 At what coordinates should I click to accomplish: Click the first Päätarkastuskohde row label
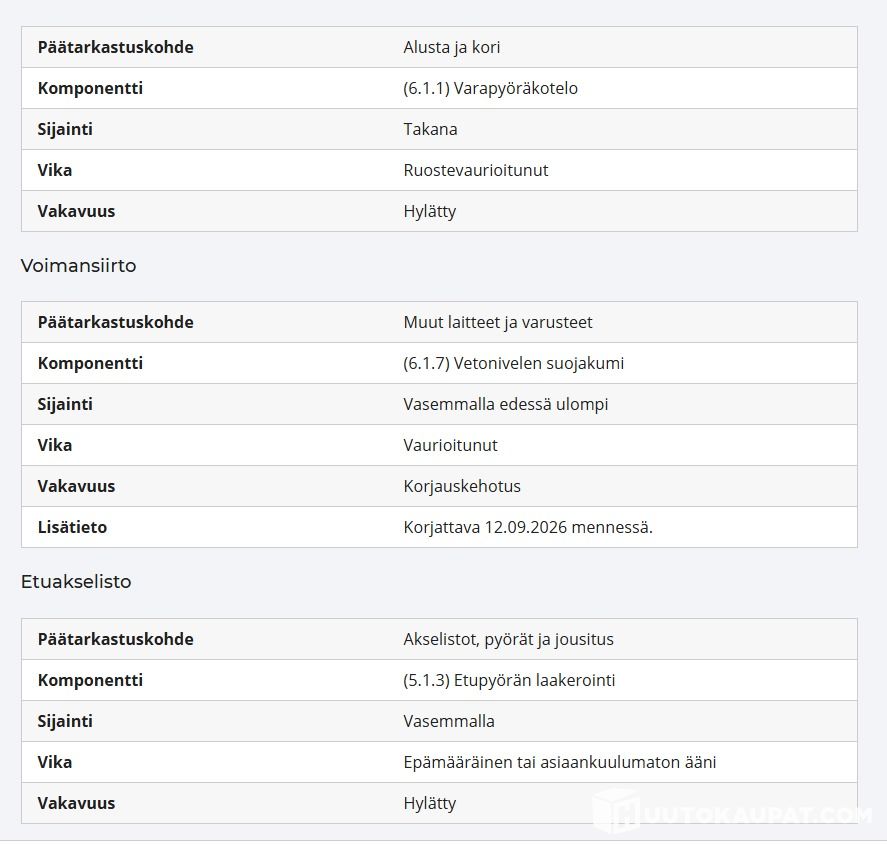tap(115, 48)
